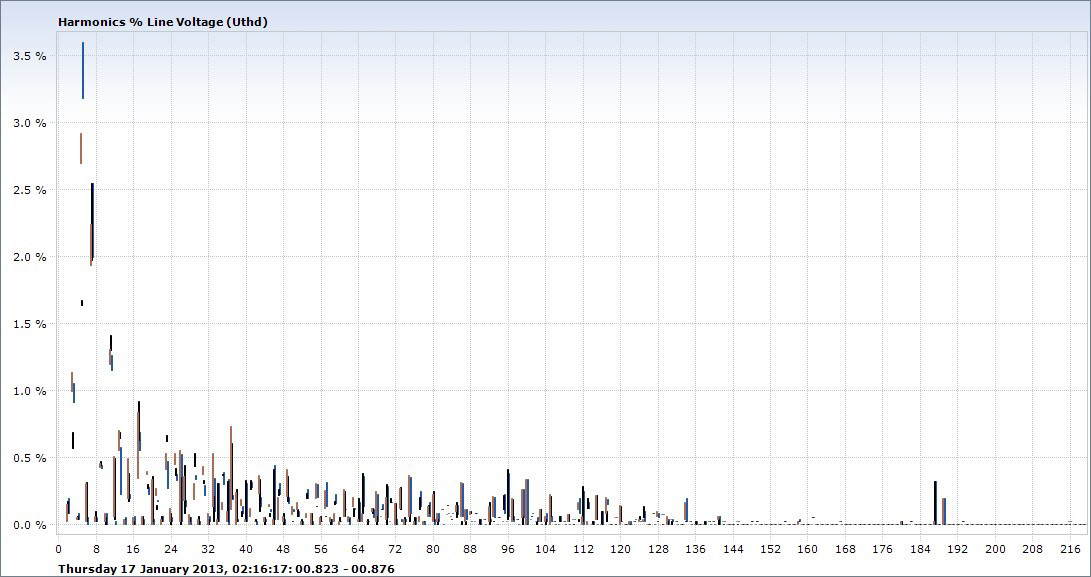Click the x-axis label 136
This screenshot has height=577, width=1091.
click(x=696, y=549)
